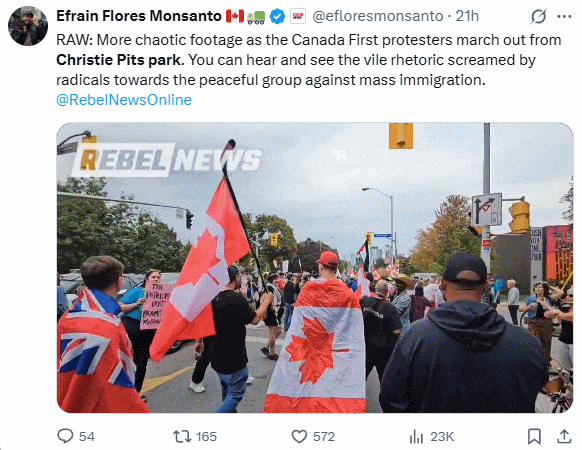The width and height of the screenshot is (582, 450).
Task: Click the repost icon with 165
Action: point(182,436)
